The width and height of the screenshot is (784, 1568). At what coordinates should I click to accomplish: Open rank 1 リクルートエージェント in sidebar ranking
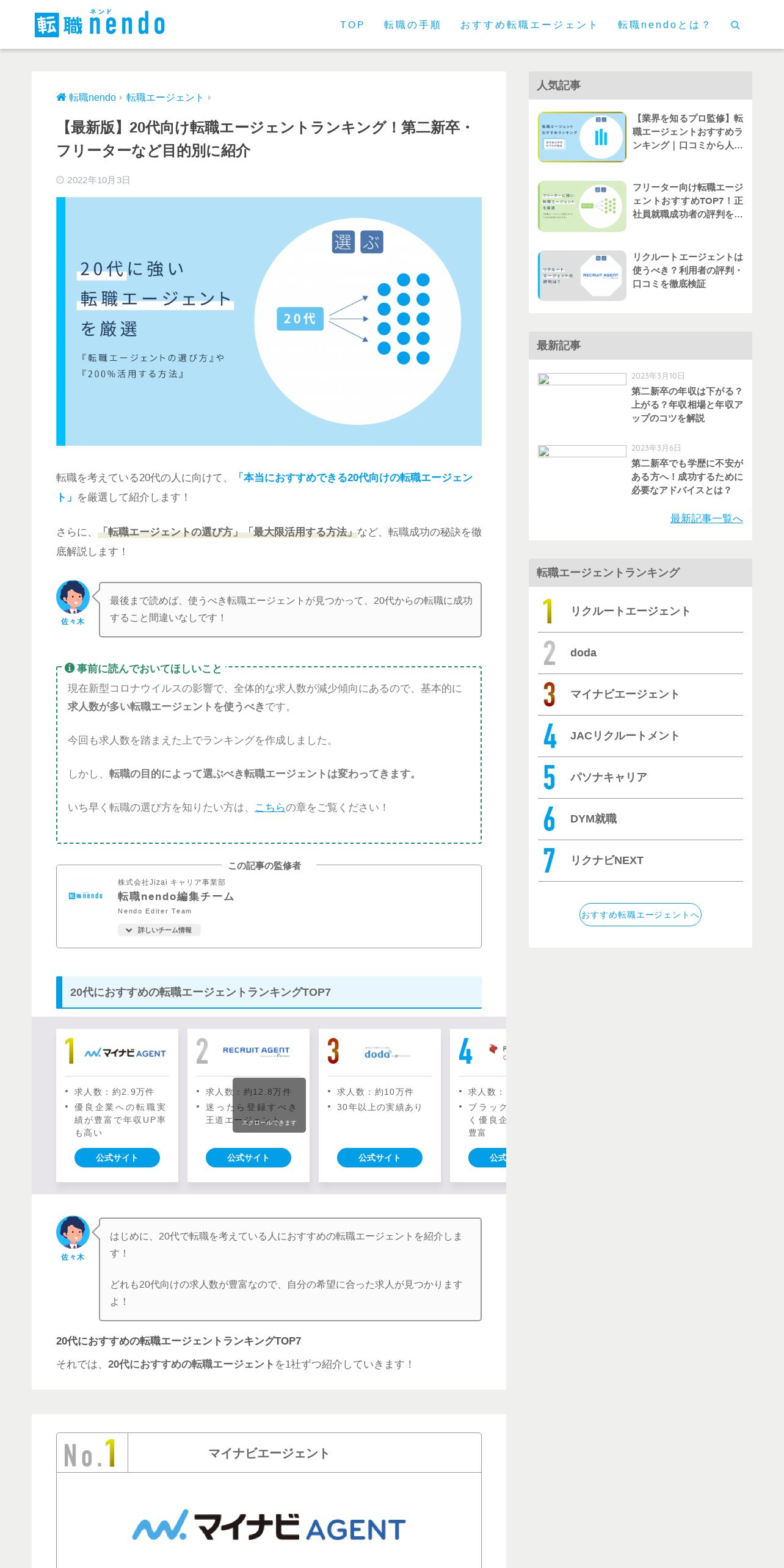(641, 611)
